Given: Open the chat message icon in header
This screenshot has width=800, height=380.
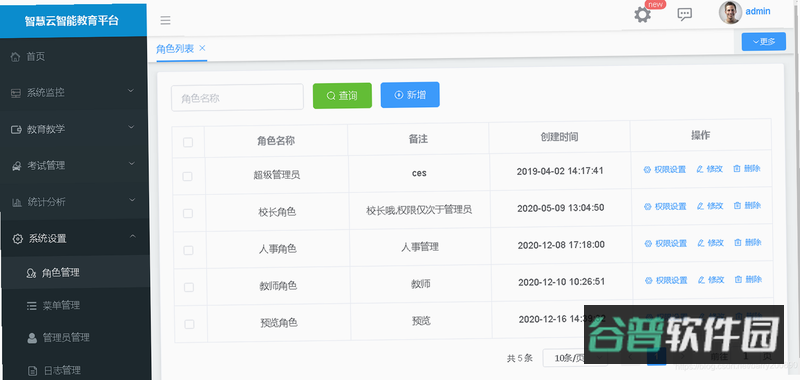Looking at the screenshot, I should pyautogui.click(x=684, y=14).
